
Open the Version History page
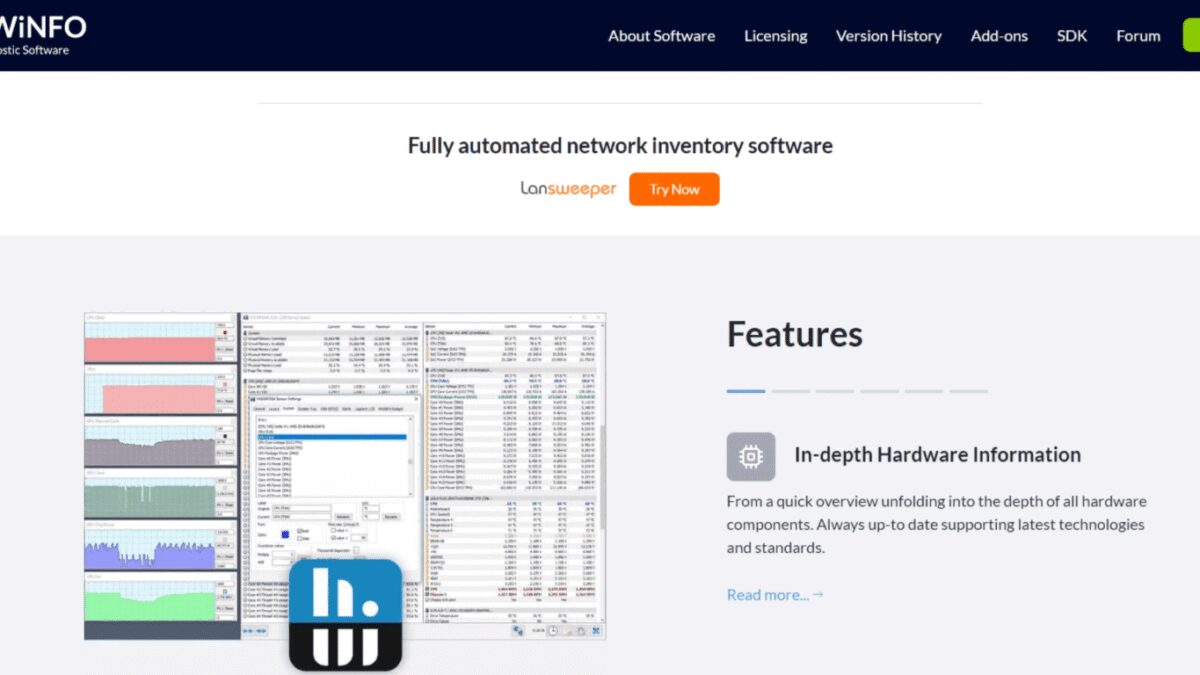pos(888,36)
